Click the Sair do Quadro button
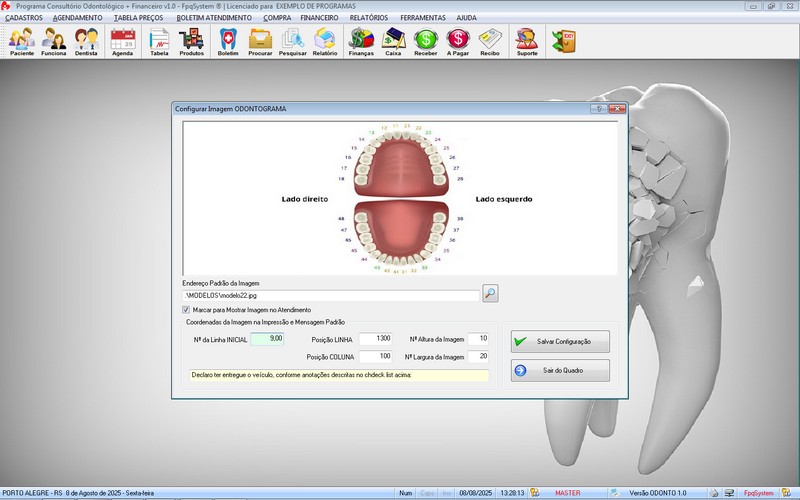800x500 pixels. coord(560,371)
